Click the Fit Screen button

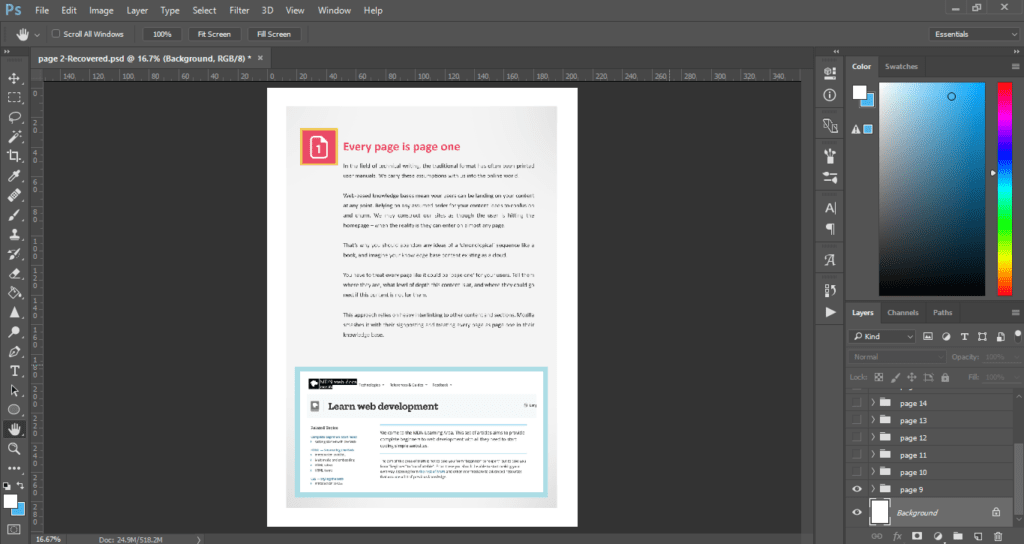(214, 34)
